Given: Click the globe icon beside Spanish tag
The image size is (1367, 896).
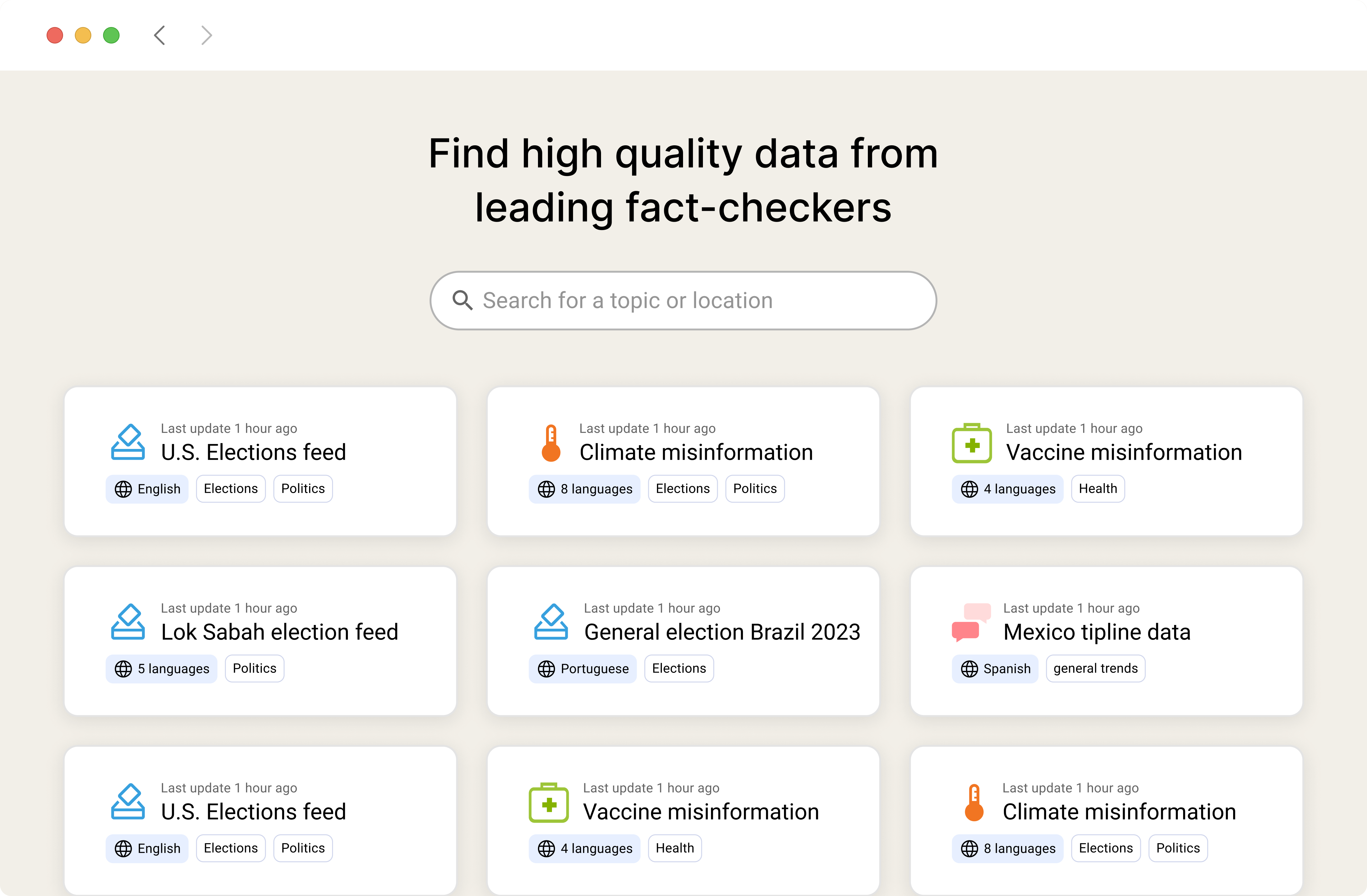Looking at the screenshot, I should [969, 669].
